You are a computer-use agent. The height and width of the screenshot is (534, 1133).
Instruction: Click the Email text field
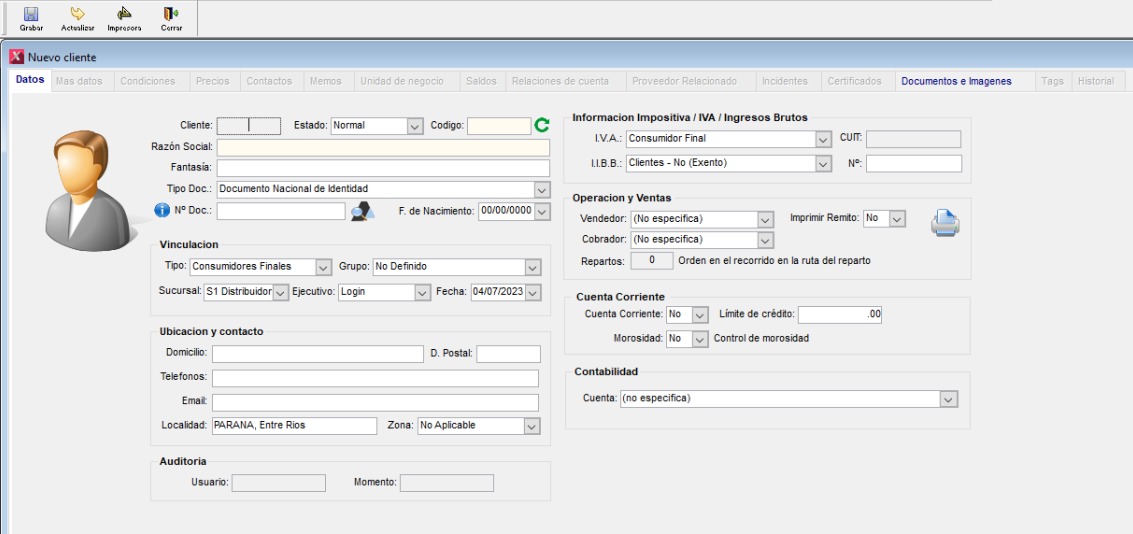coord(375,402)
